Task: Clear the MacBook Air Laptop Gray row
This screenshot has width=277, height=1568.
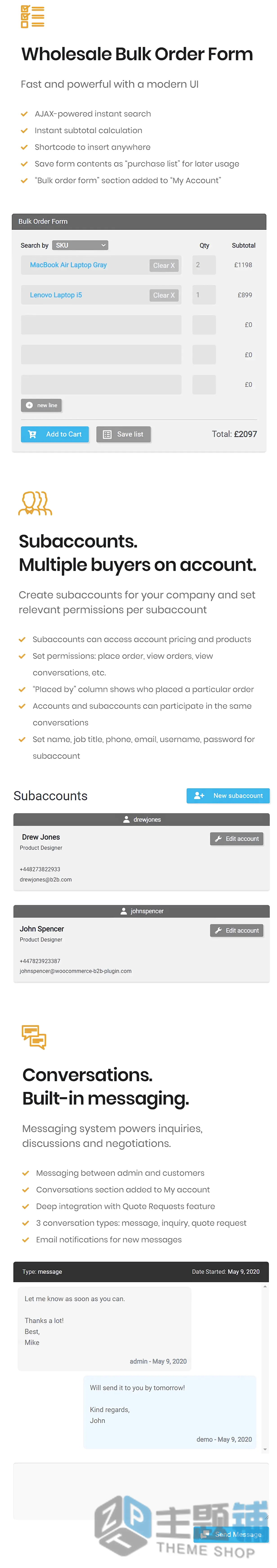Action: pyautogui.click(x=163, y=265)
